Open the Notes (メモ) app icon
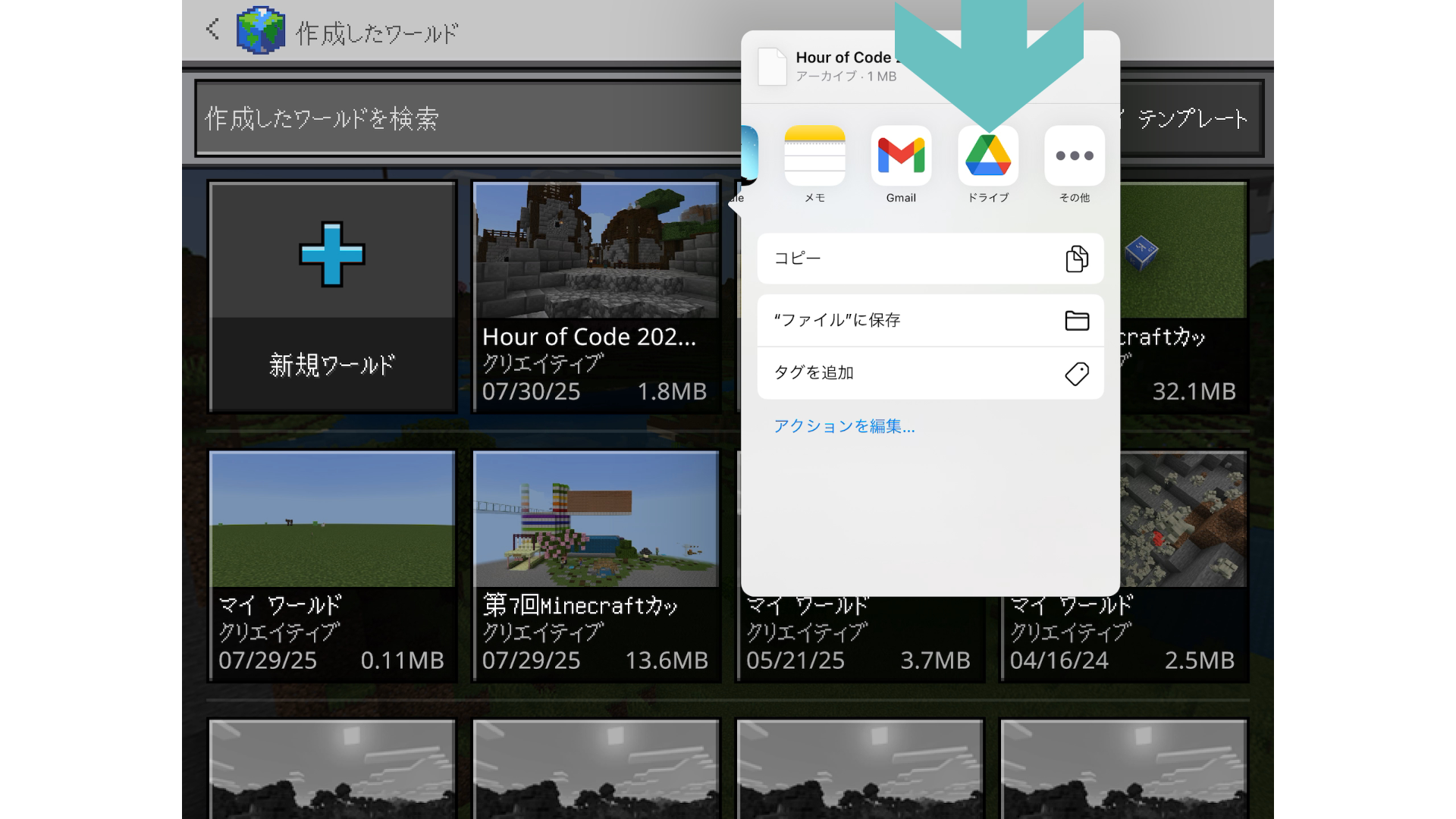 click(814, 156)
